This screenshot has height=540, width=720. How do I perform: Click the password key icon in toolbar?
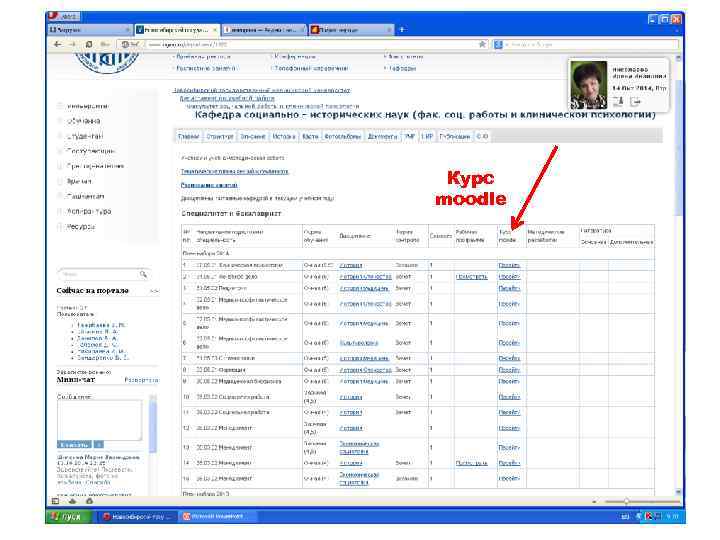pyautogui.click(x=105, y=45)
